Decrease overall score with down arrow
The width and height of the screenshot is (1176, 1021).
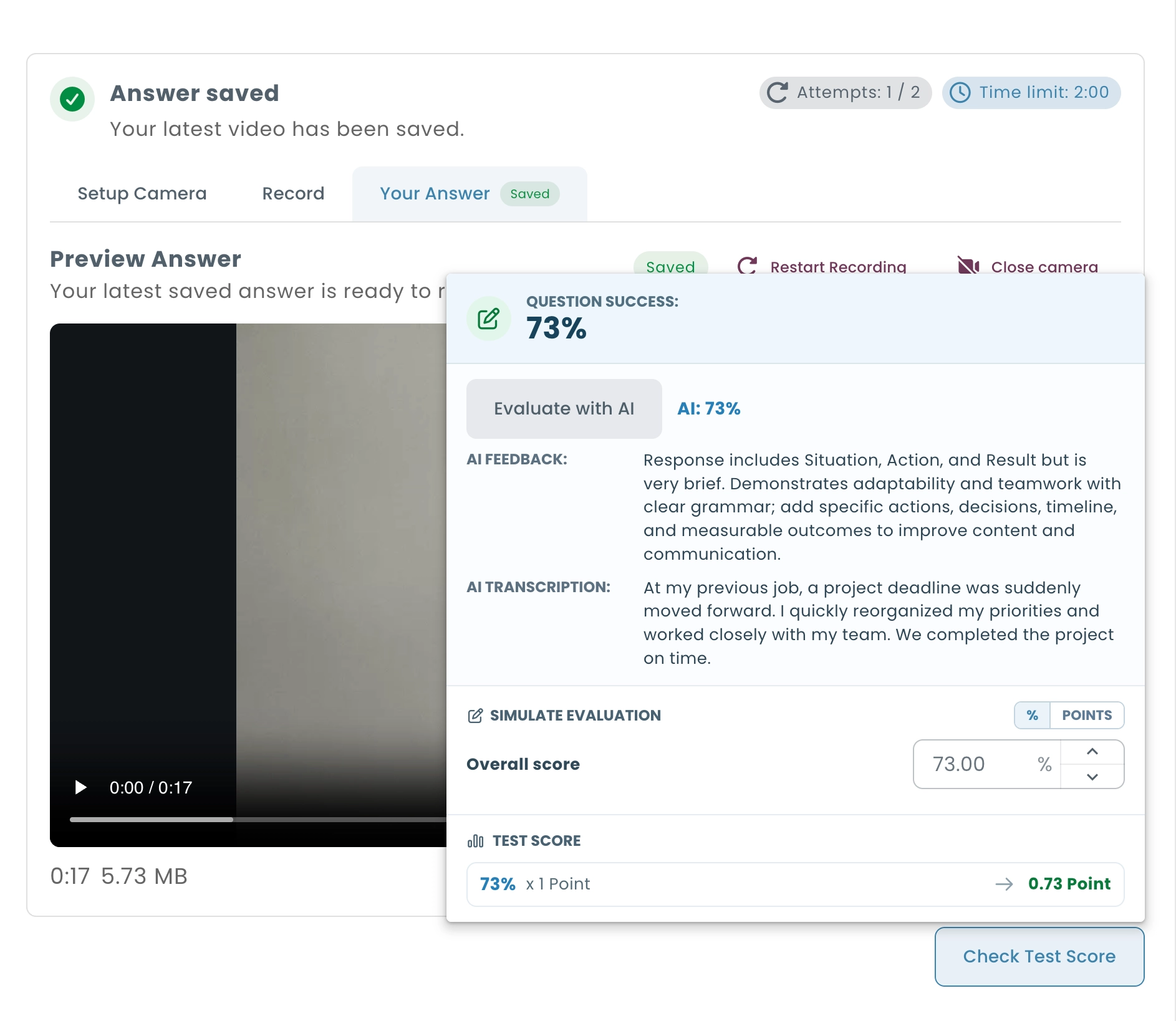click(x=1092, y=777)
